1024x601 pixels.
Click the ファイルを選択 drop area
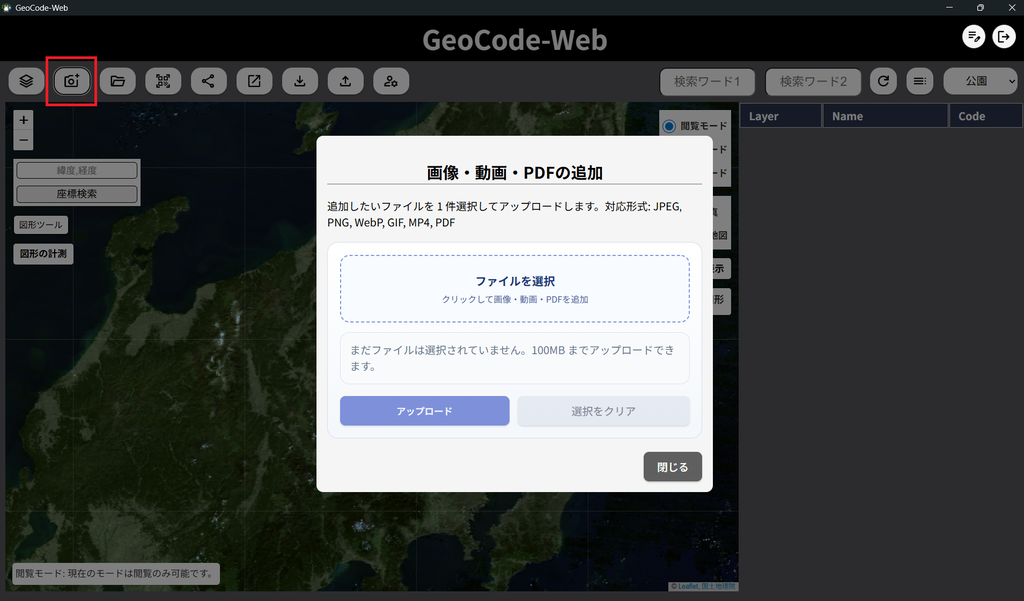(x=515, y=289)
